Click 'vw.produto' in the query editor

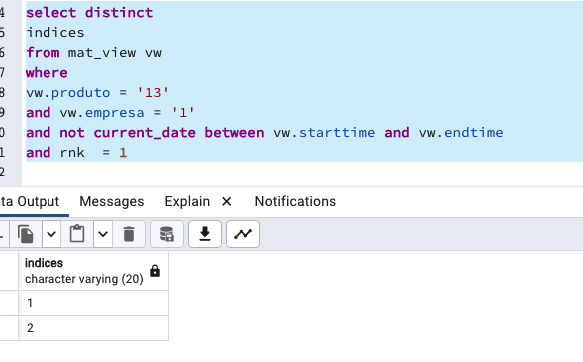68,93
